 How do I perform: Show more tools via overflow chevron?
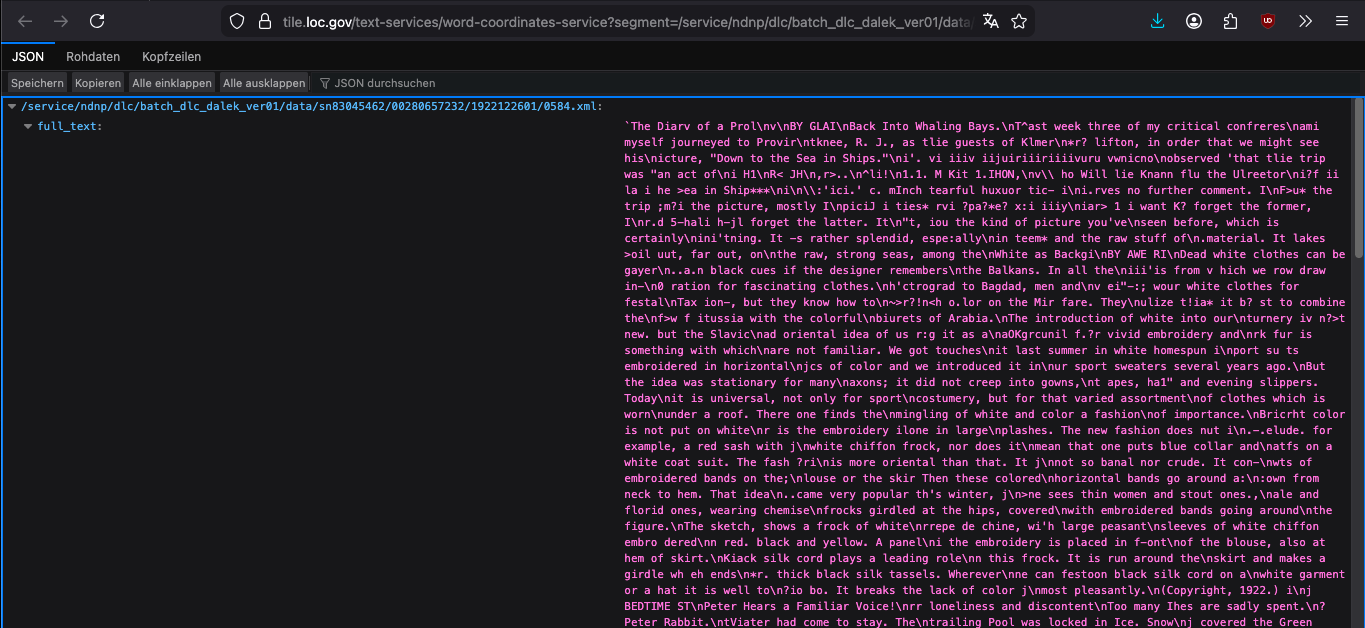tap(1305, 21)
